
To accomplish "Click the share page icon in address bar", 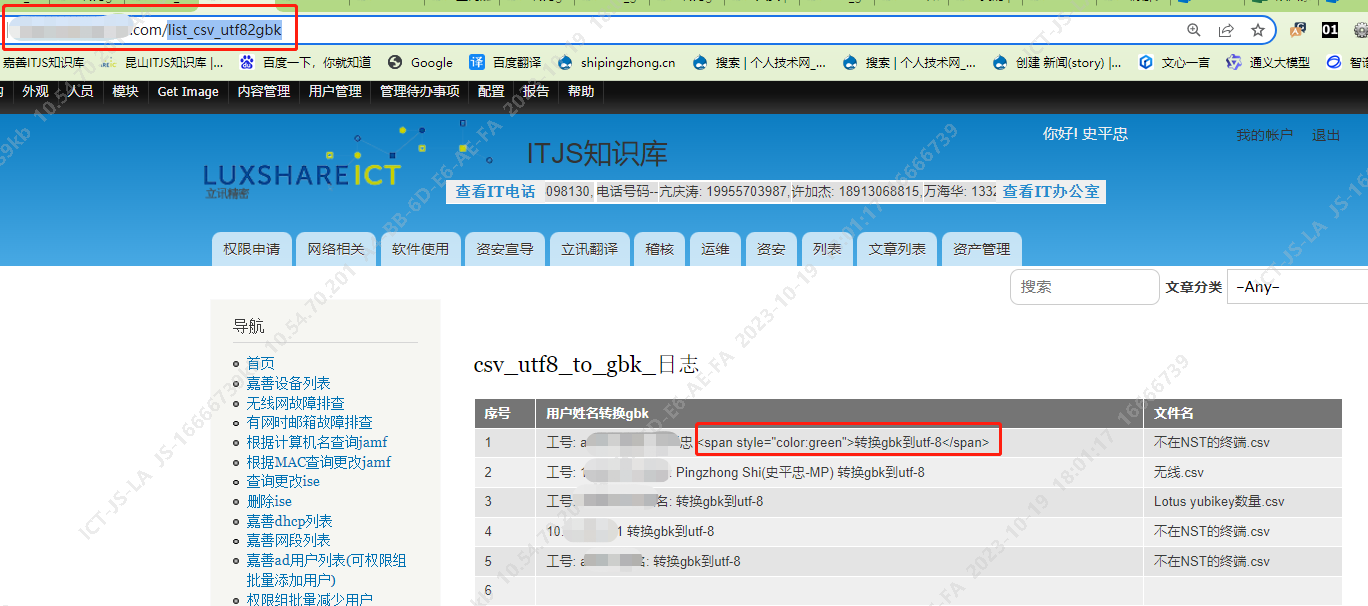I will [x=1226, y=30].
